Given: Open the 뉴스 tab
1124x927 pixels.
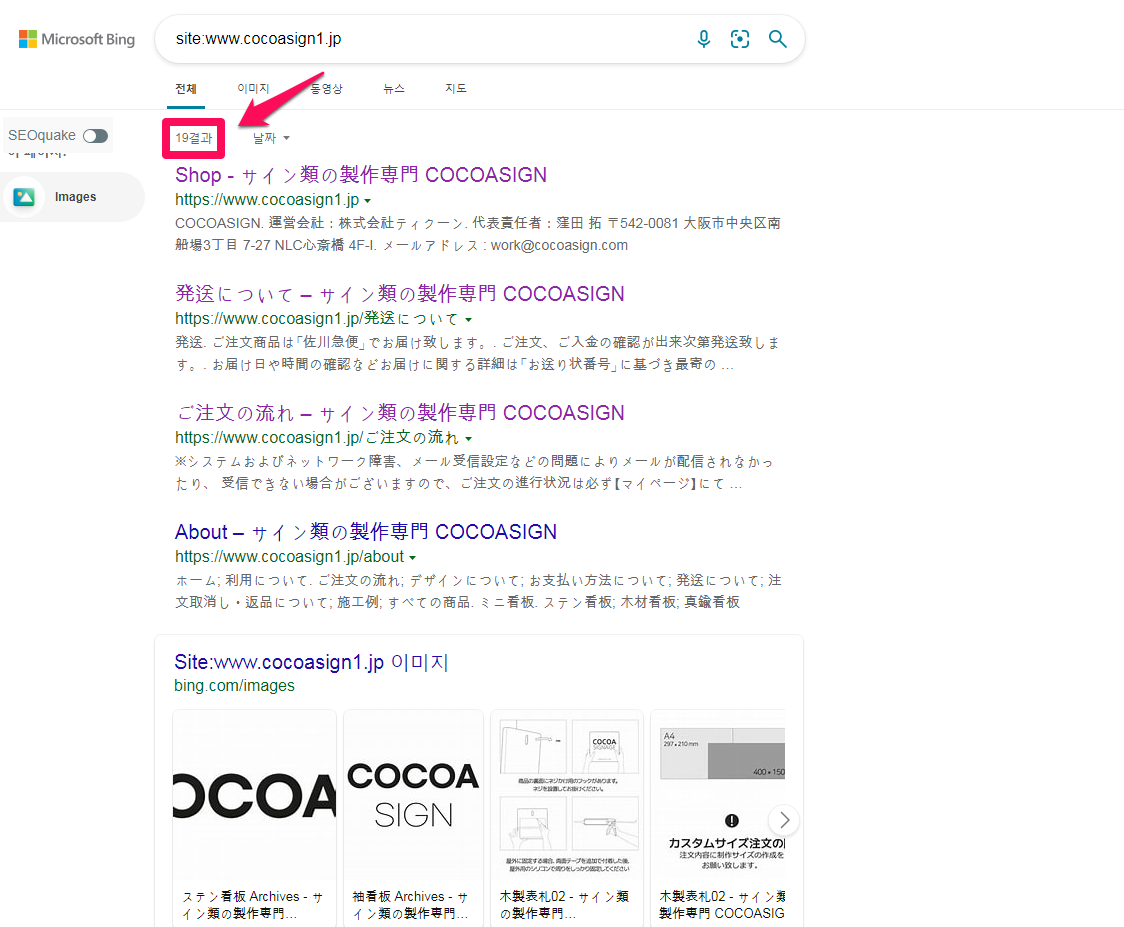Looking at the screenshot, I should [393, 88].
